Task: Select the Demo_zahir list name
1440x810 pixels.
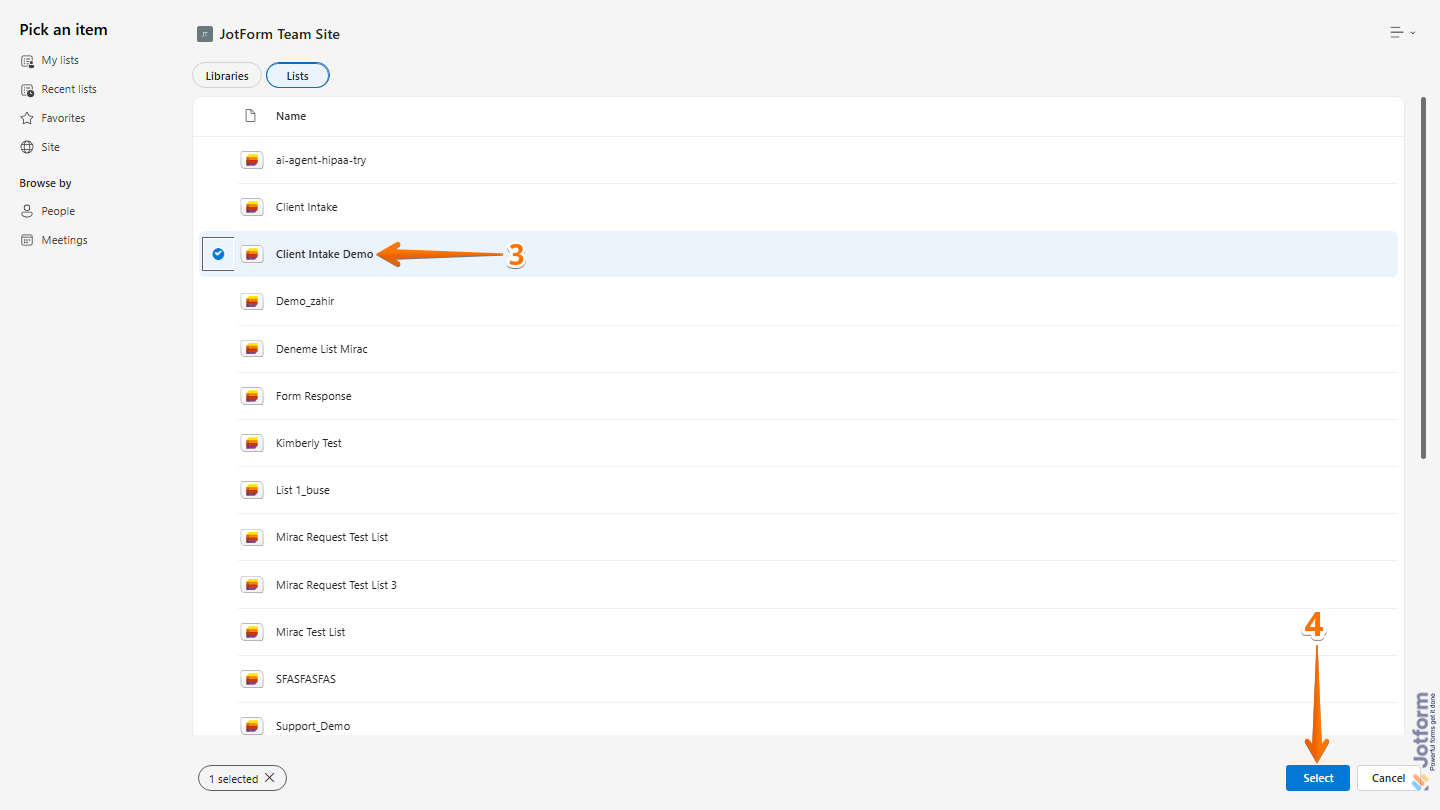Action: pos(305,301)
